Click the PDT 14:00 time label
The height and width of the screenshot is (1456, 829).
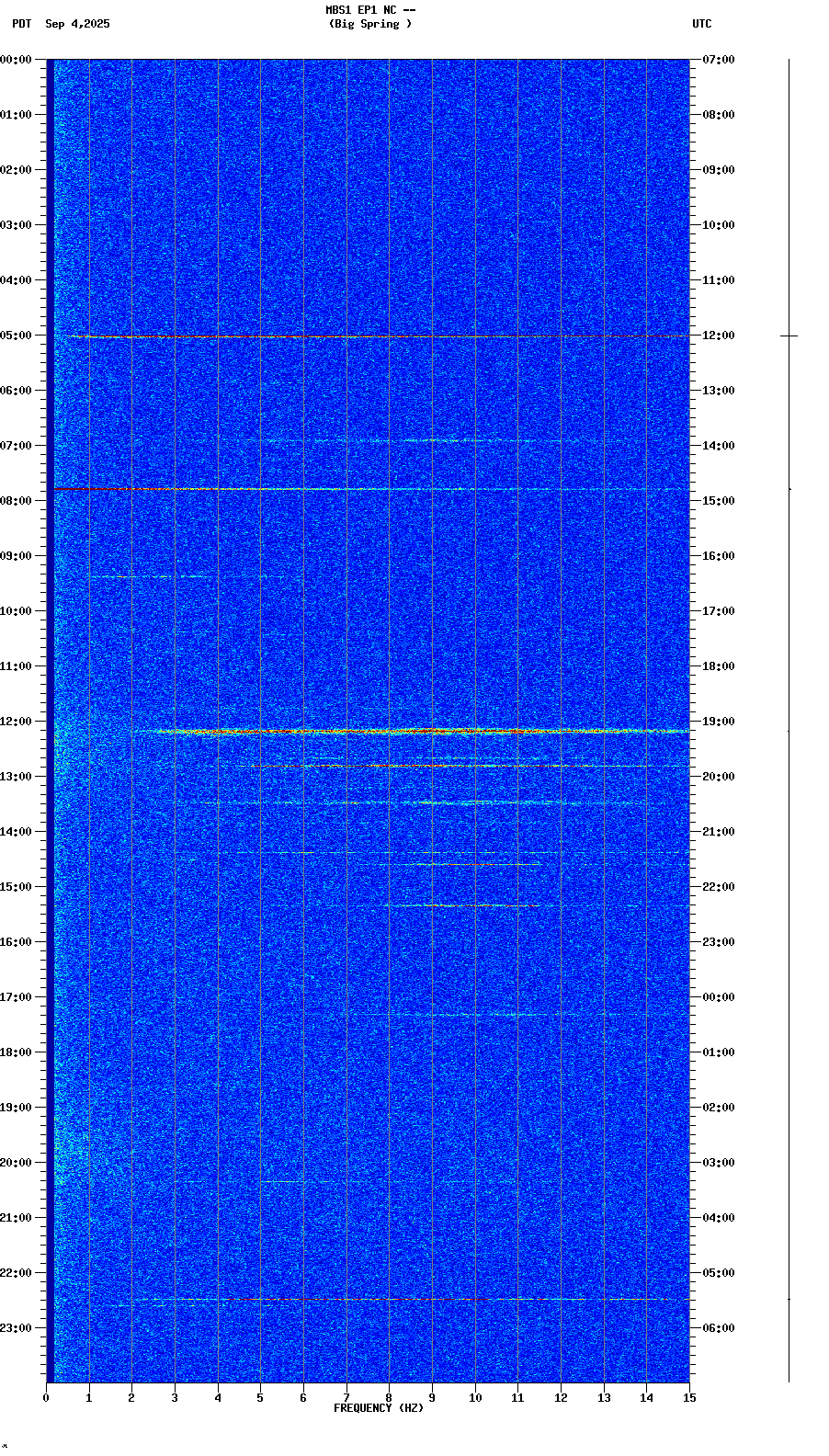(x=16, y=832)
